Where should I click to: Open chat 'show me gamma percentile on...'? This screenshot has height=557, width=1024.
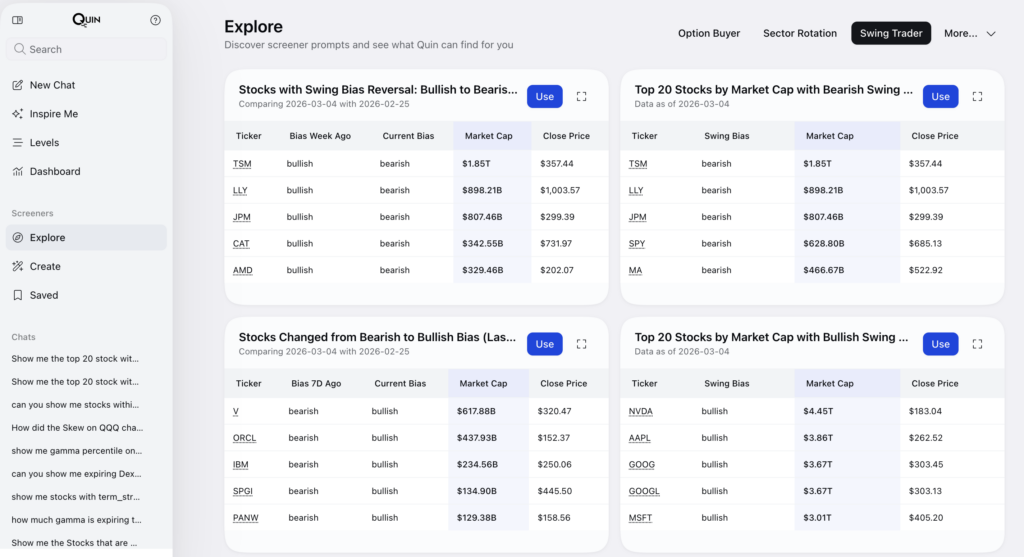click(76, 451)
